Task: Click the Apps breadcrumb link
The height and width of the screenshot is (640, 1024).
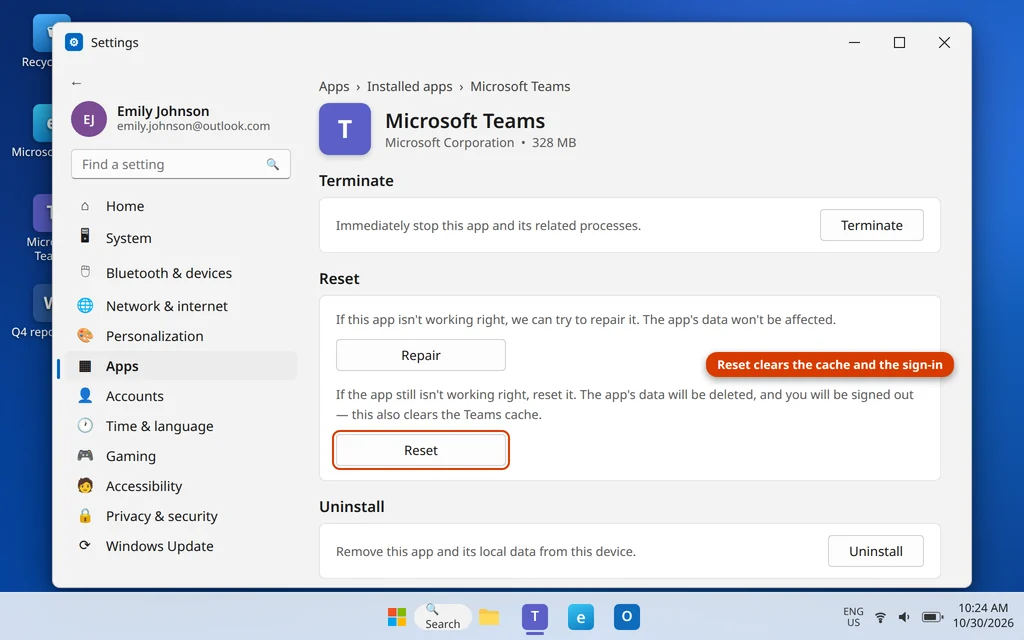Action: pos(334,86)
